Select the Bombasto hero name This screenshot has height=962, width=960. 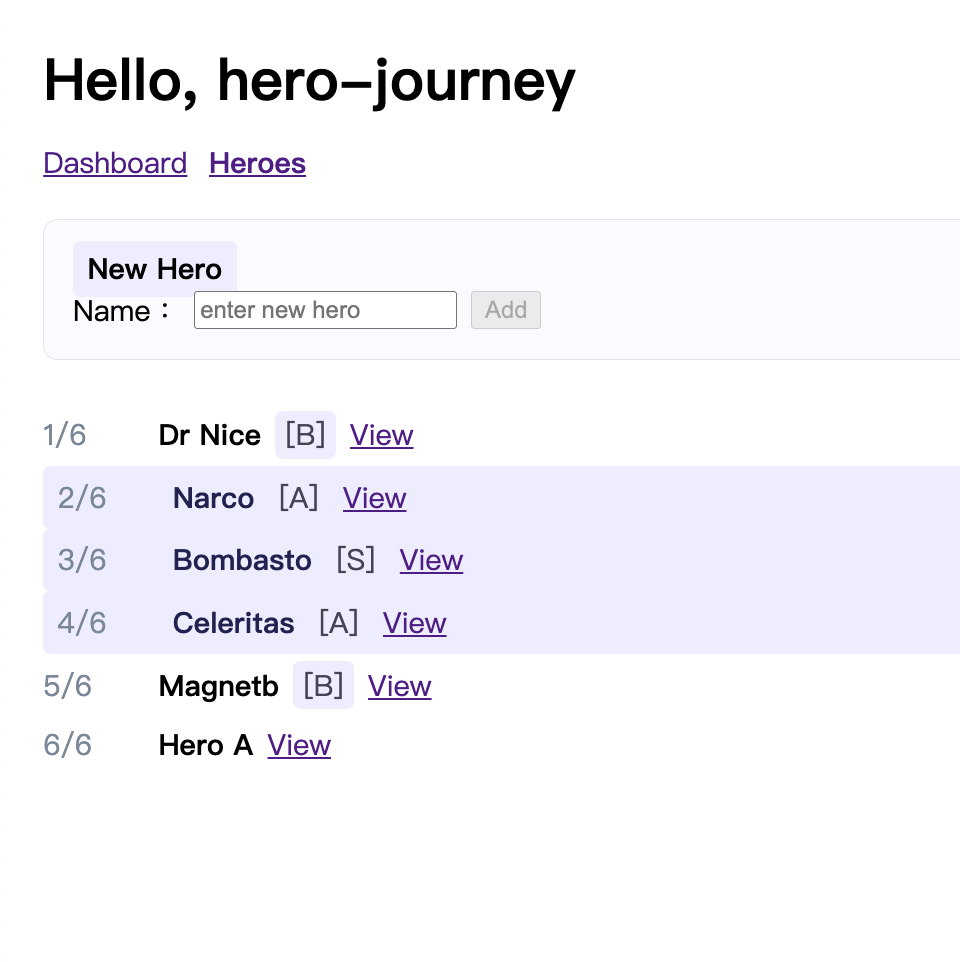[242, 560]
